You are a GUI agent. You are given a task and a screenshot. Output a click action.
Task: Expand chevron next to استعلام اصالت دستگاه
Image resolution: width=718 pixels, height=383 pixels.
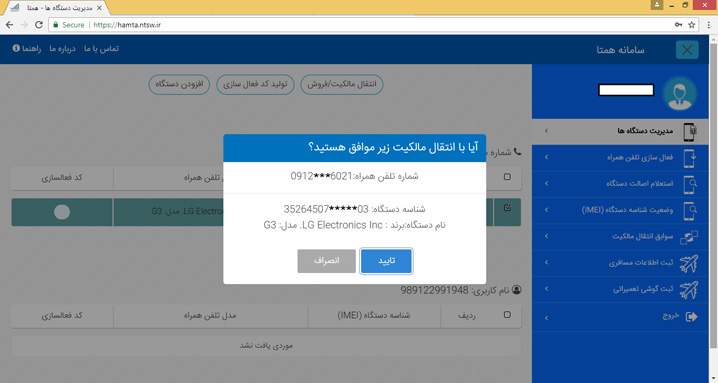click(546, 184)
